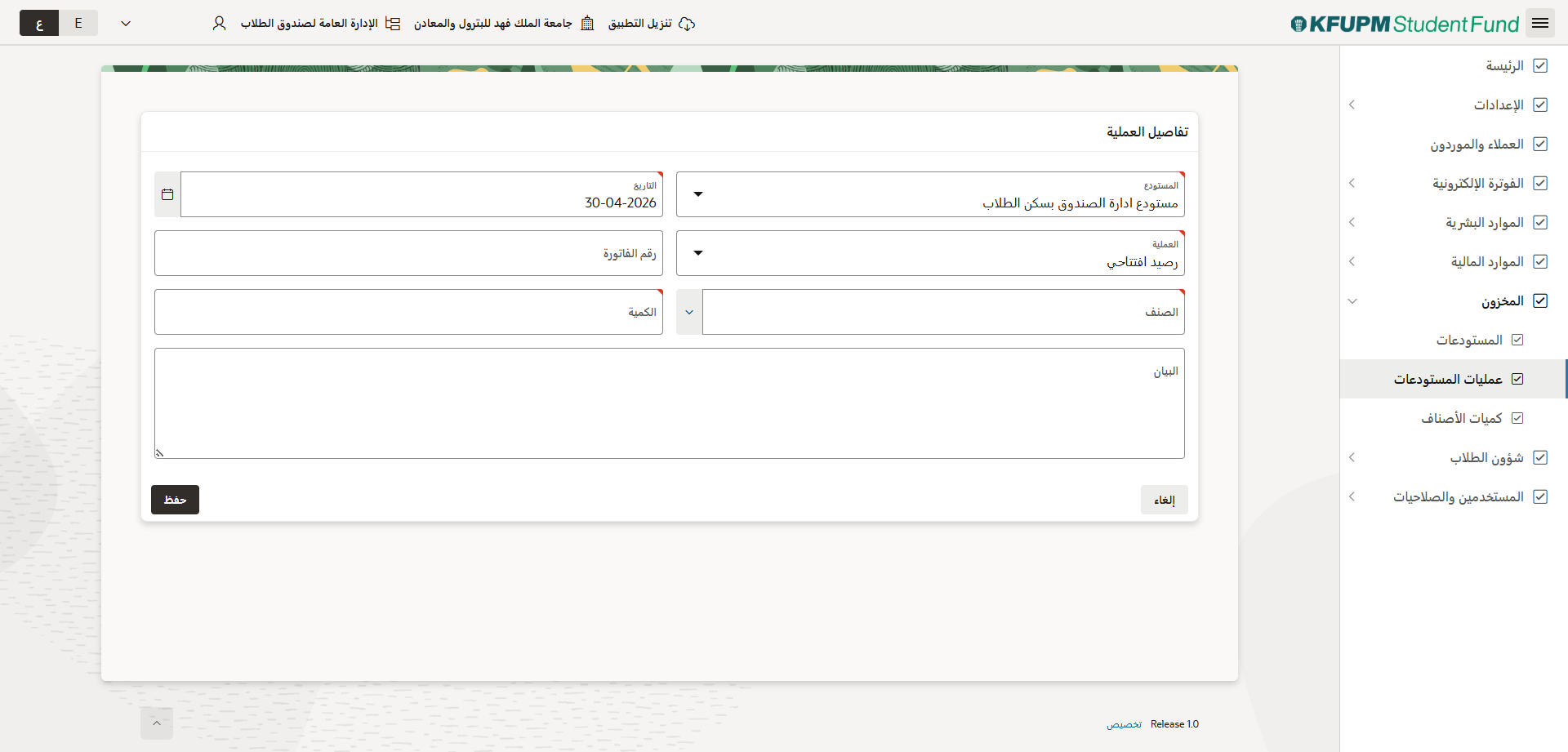
Task: Click the كميات الأصناف submenu icon
Action: point(1517,418)
